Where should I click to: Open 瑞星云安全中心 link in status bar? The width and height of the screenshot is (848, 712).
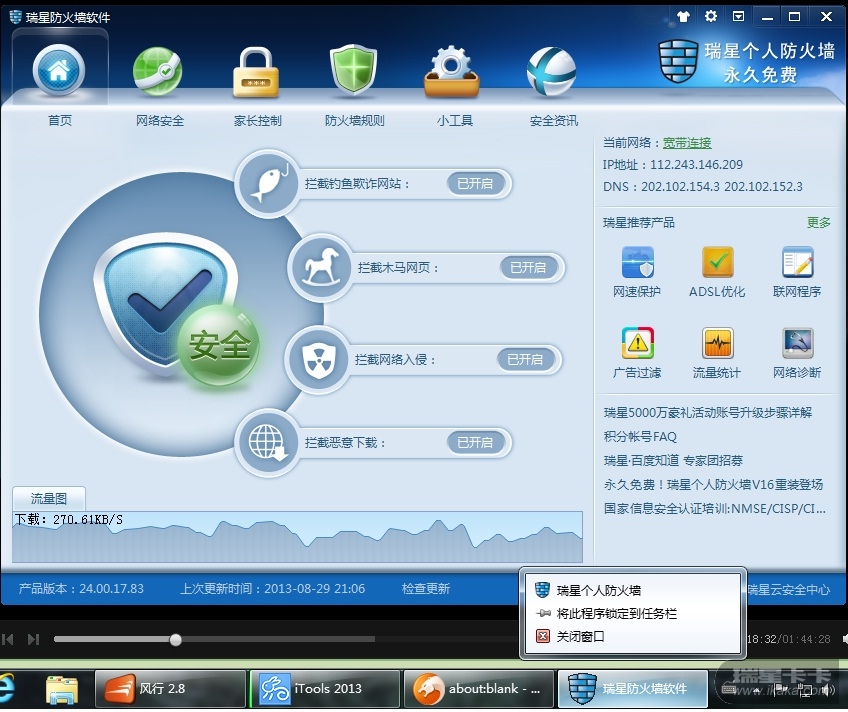tap(789, 589)
